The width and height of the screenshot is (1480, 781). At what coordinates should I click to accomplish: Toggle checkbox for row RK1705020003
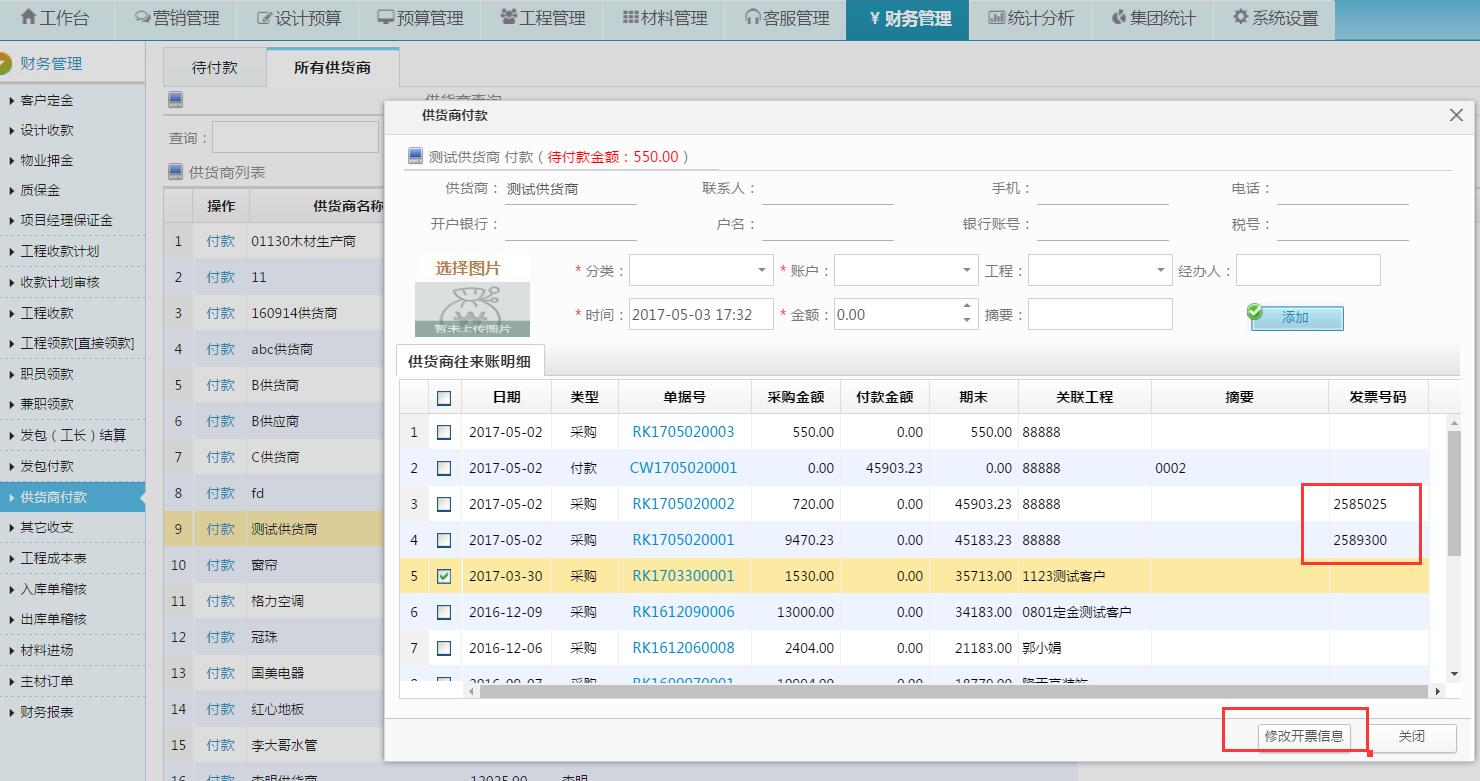(x=444, y=432)
